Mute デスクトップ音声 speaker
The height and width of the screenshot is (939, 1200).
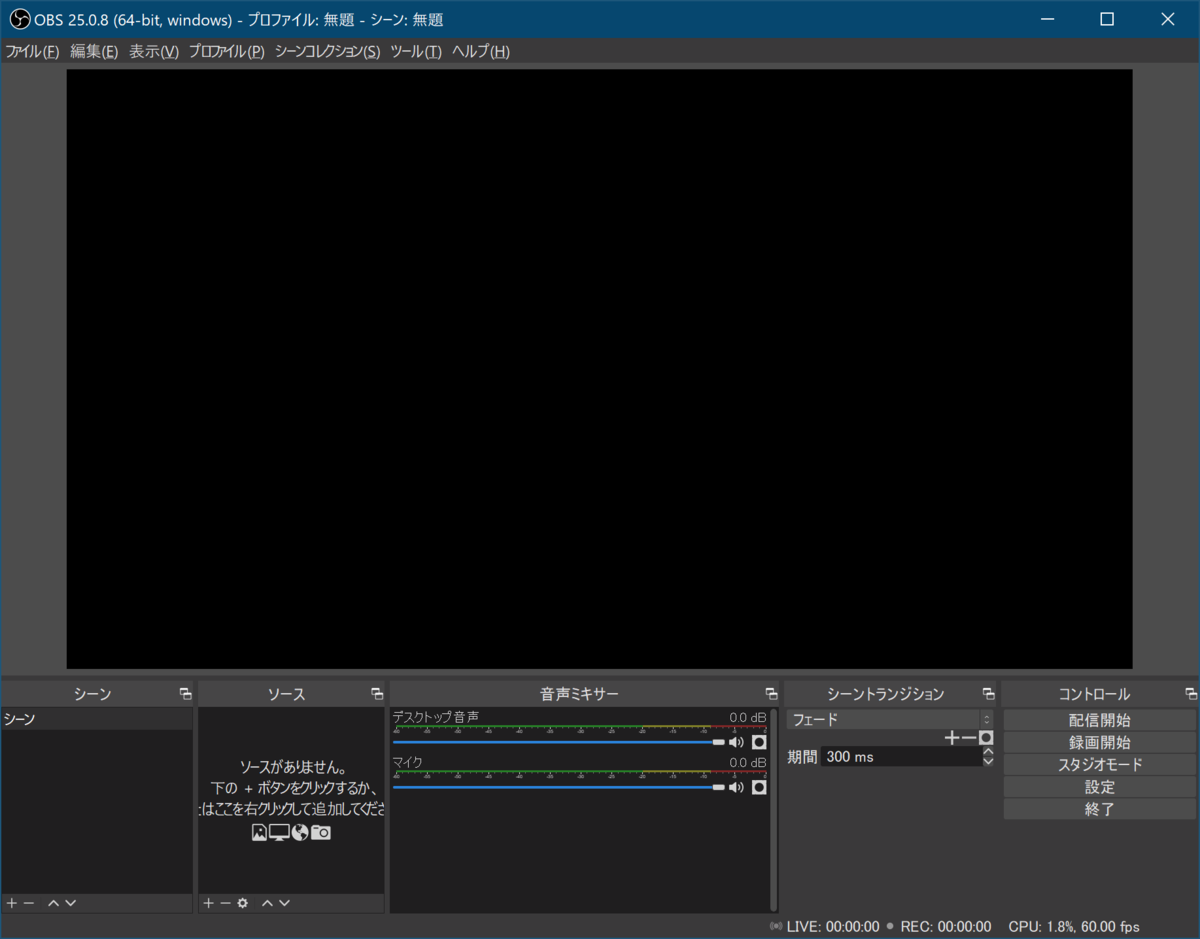pyautogui.click(x=736, y=742)
